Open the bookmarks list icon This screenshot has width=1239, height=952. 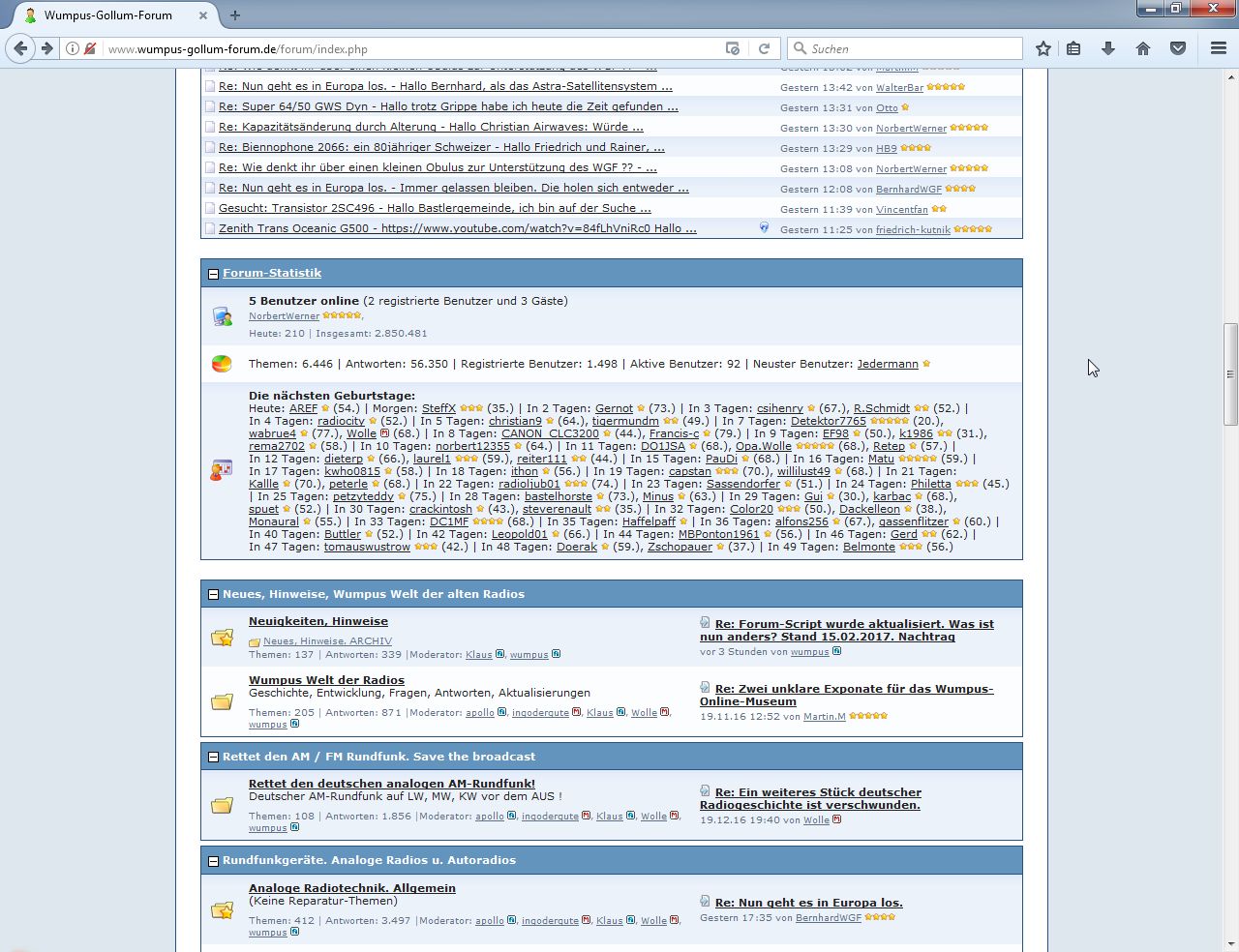click(x=1073, y=48)
